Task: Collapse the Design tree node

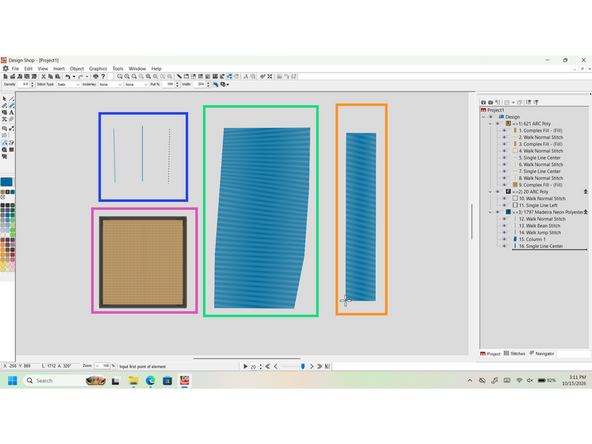Action: click(x=484, y=117)
